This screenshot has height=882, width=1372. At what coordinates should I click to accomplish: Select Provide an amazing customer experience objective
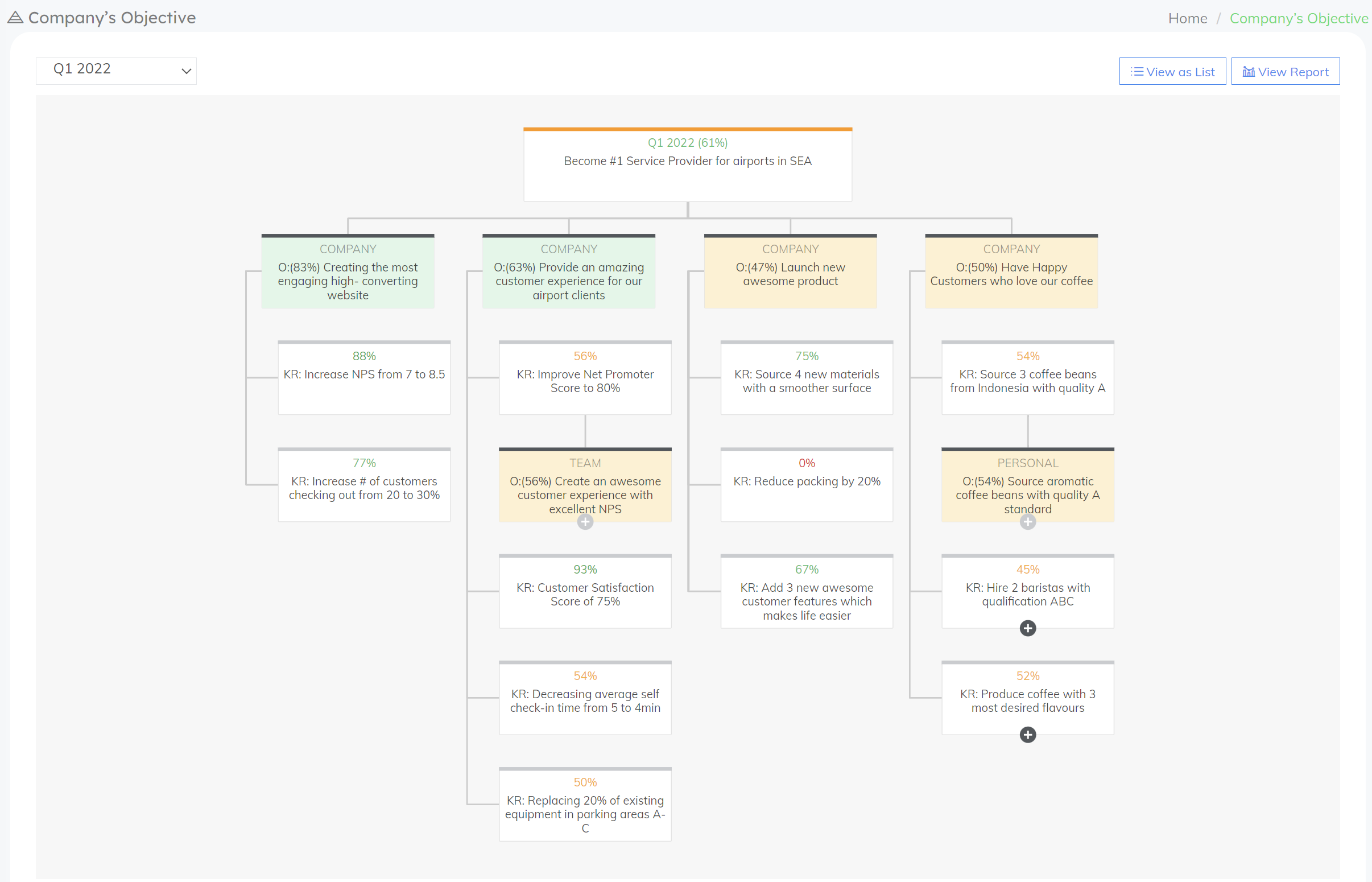(569, 271)
